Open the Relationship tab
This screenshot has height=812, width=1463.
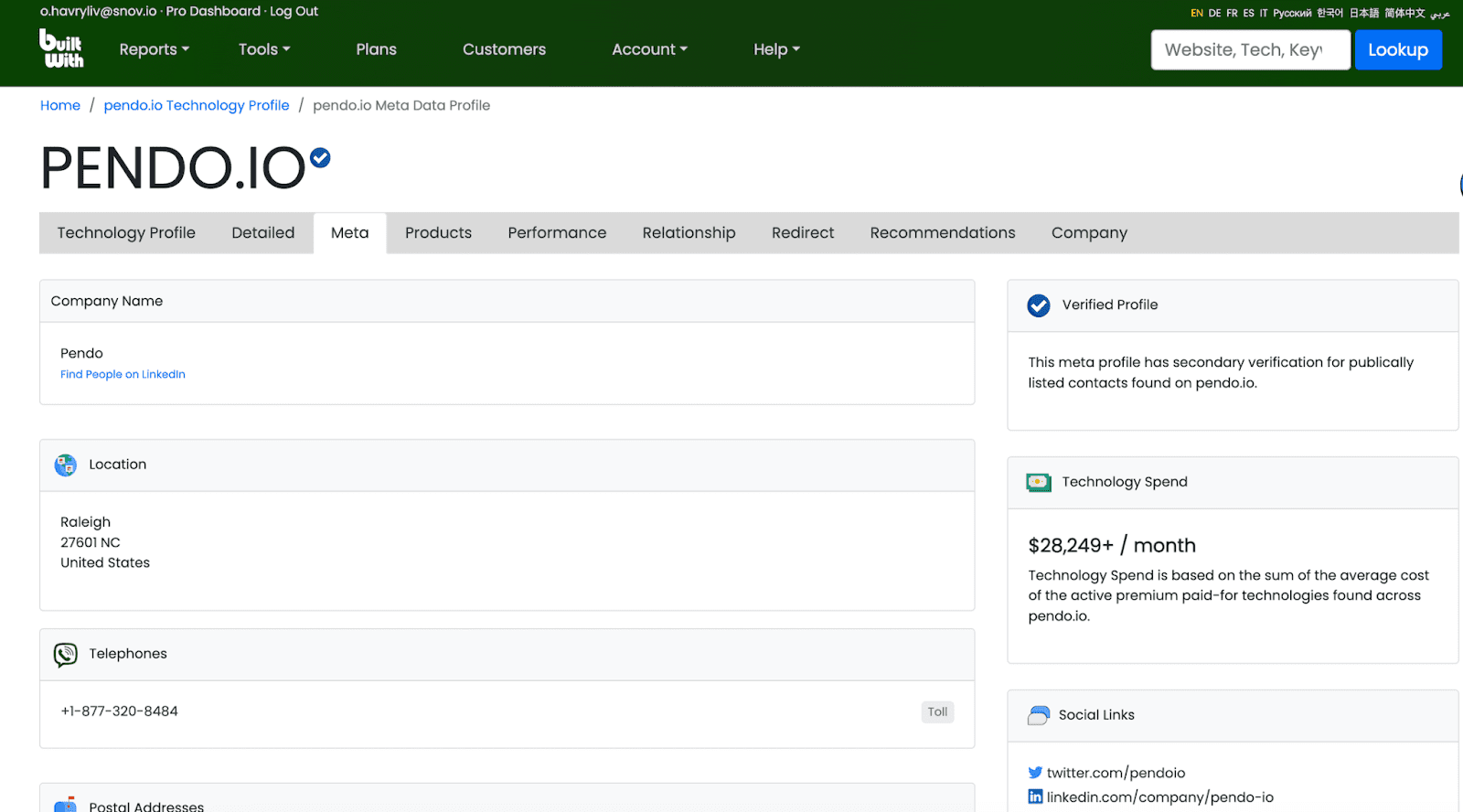[x=689, y=233]
